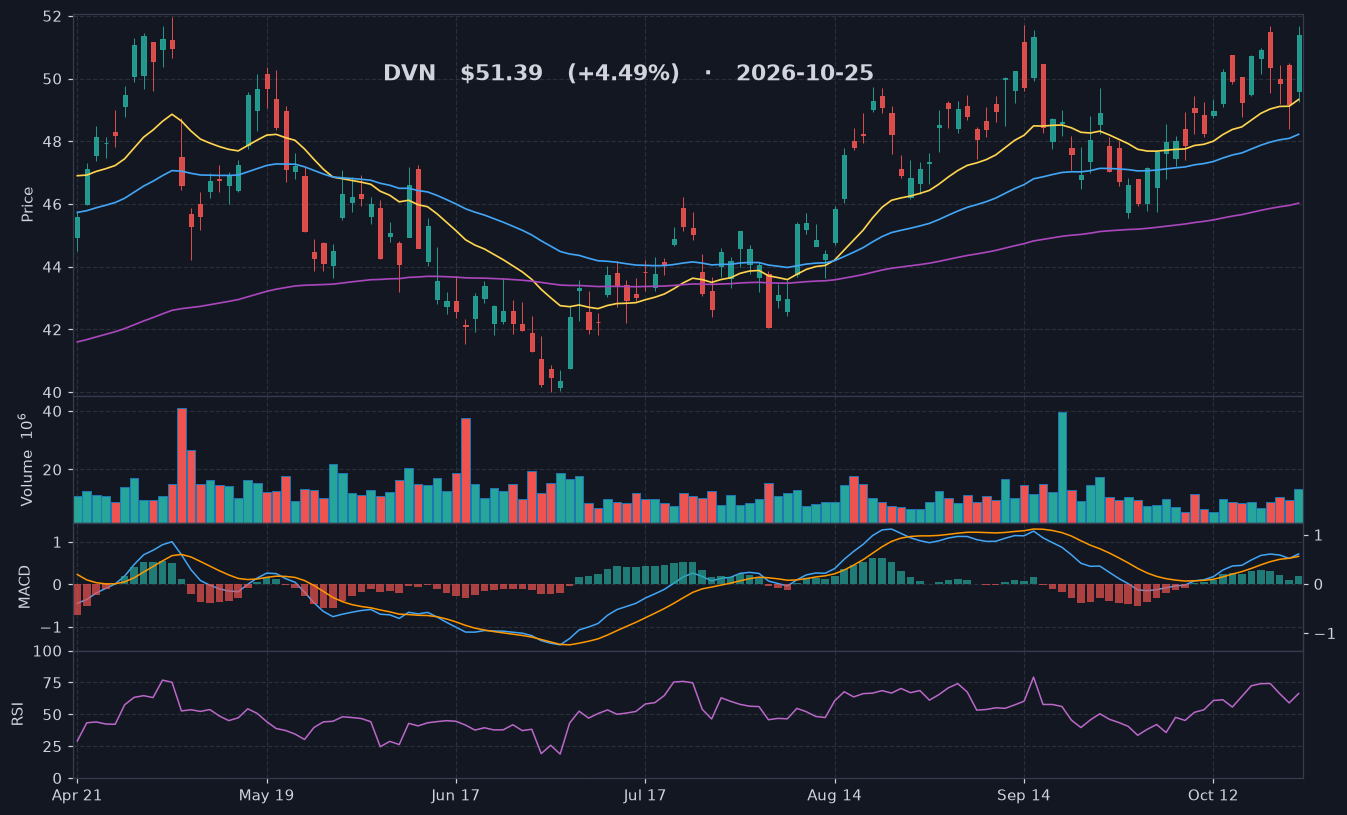1347x815 pixels.
Task: Click the Volume 10⁶ axis label
Action: pos(27,458)
